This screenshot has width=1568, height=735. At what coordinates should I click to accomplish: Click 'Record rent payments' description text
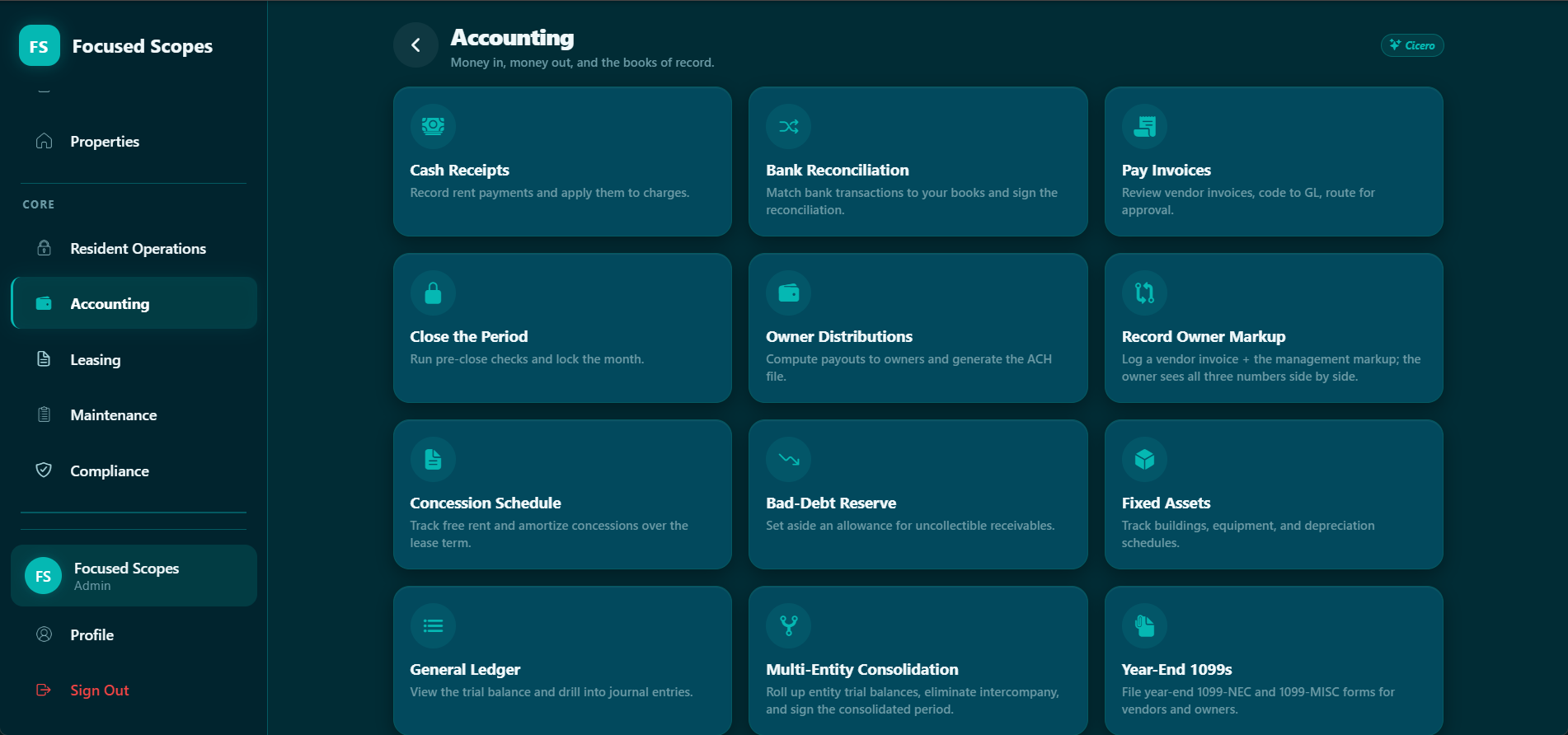549,193
